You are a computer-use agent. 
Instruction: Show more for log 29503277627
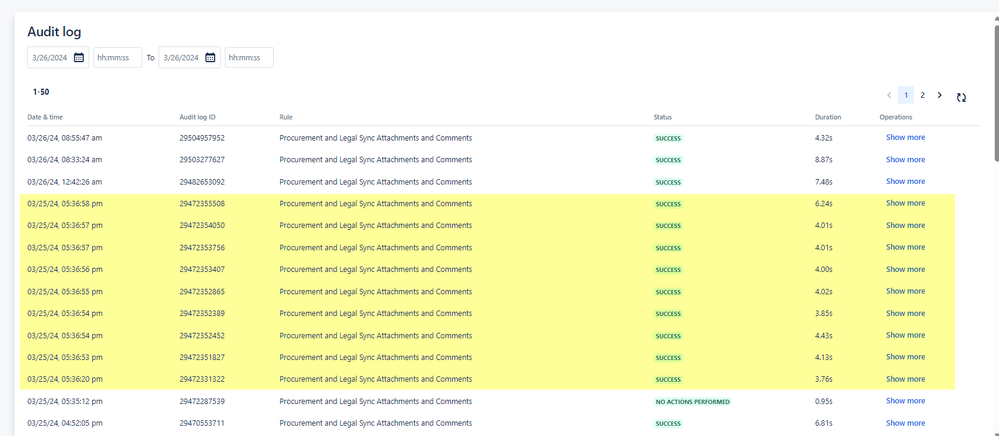(x=905, y=159)
